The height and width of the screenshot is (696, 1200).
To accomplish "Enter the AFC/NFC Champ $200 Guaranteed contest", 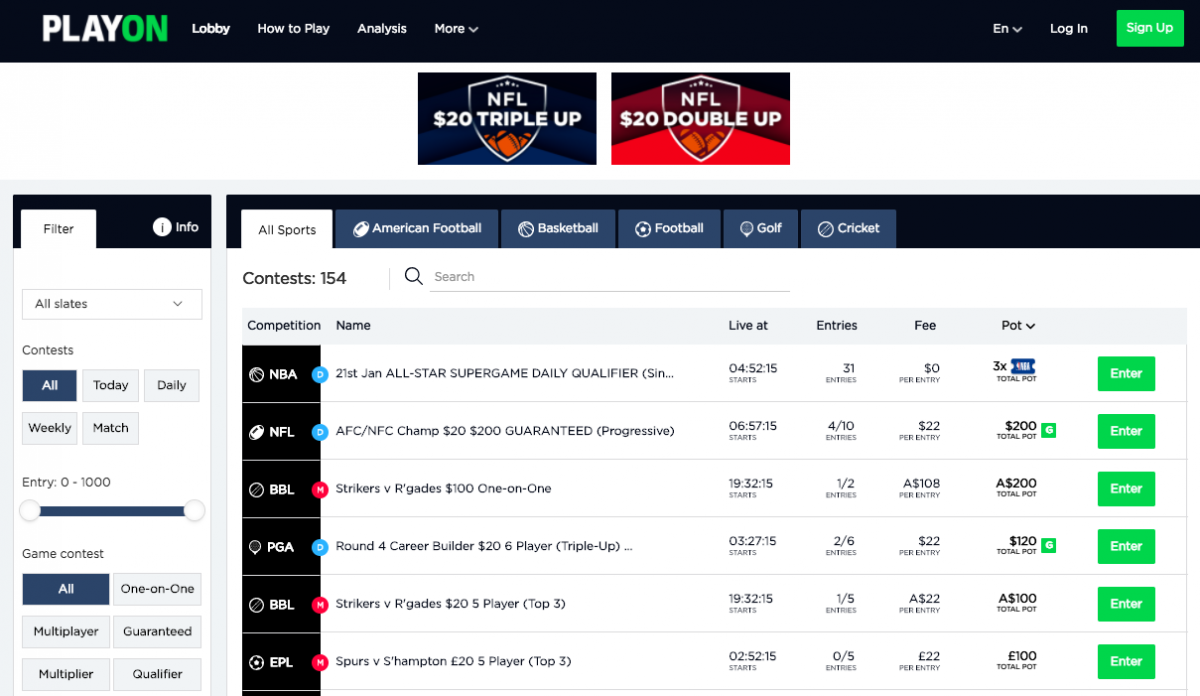I will [1126, 431].
